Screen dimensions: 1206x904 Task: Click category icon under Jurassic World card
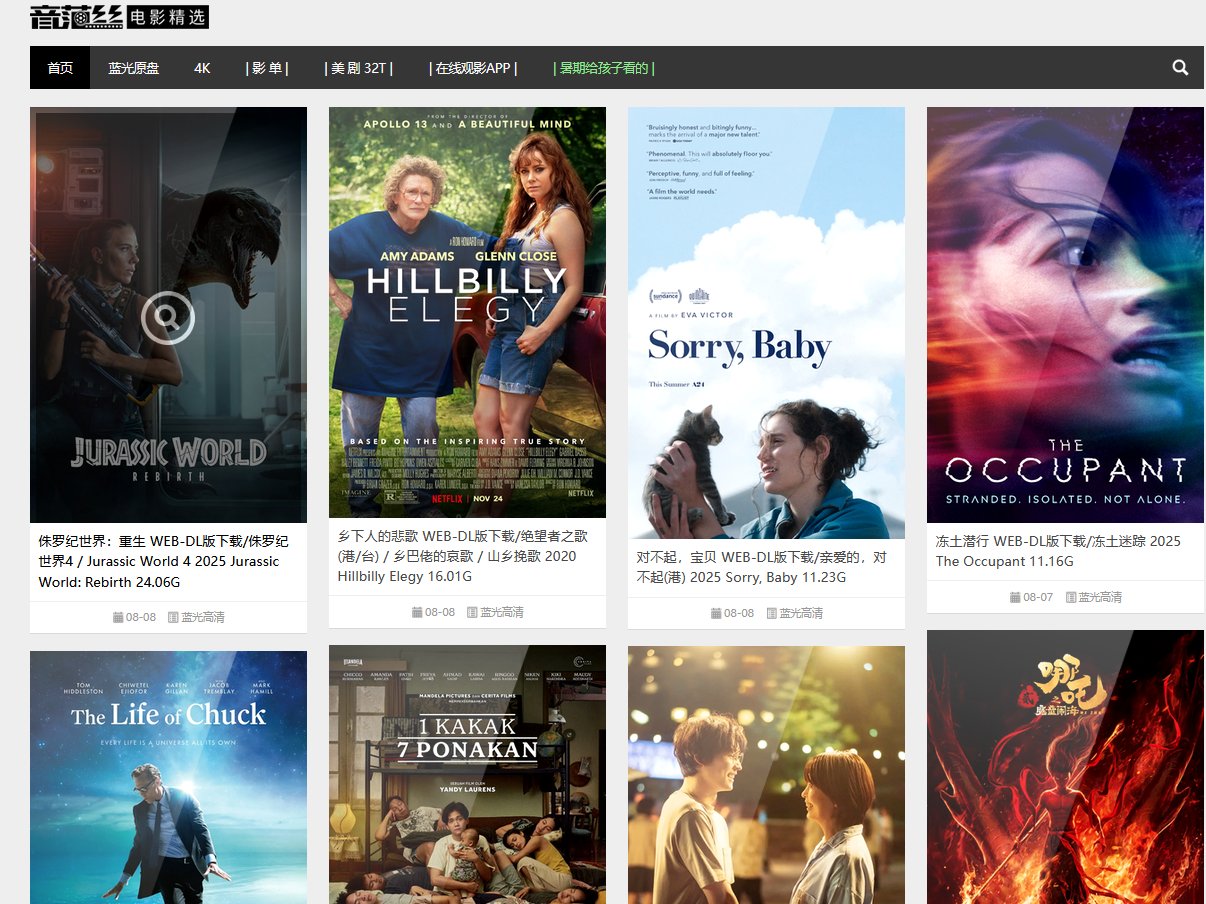(173, 617)
